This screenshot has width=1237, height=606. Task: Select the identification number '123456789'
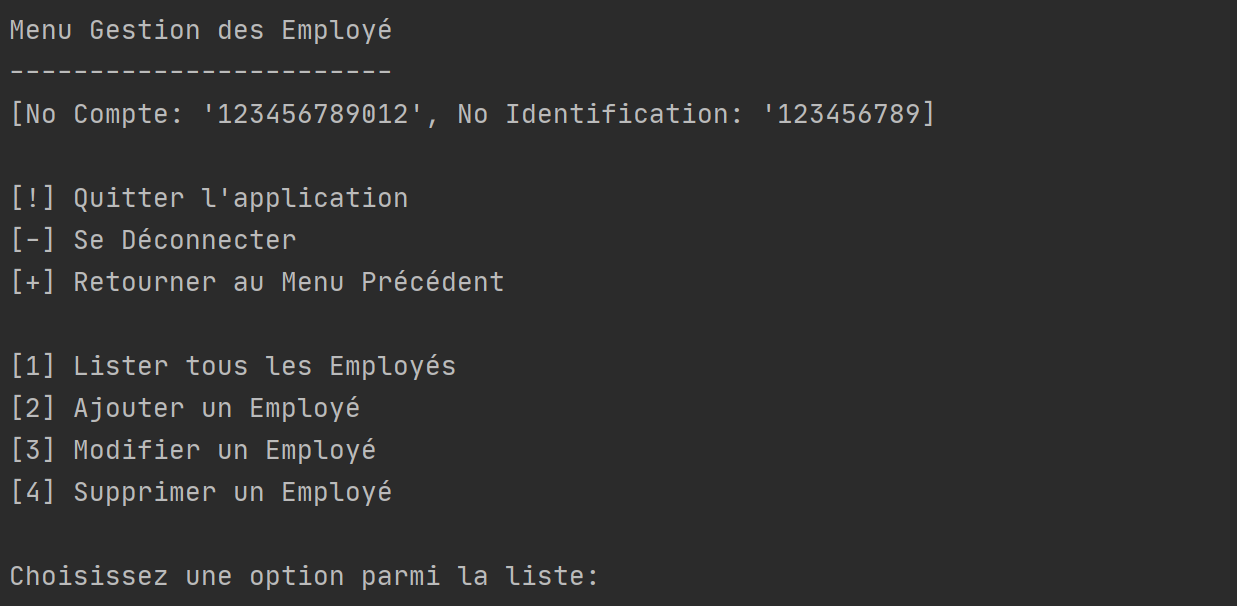point(848,114)
